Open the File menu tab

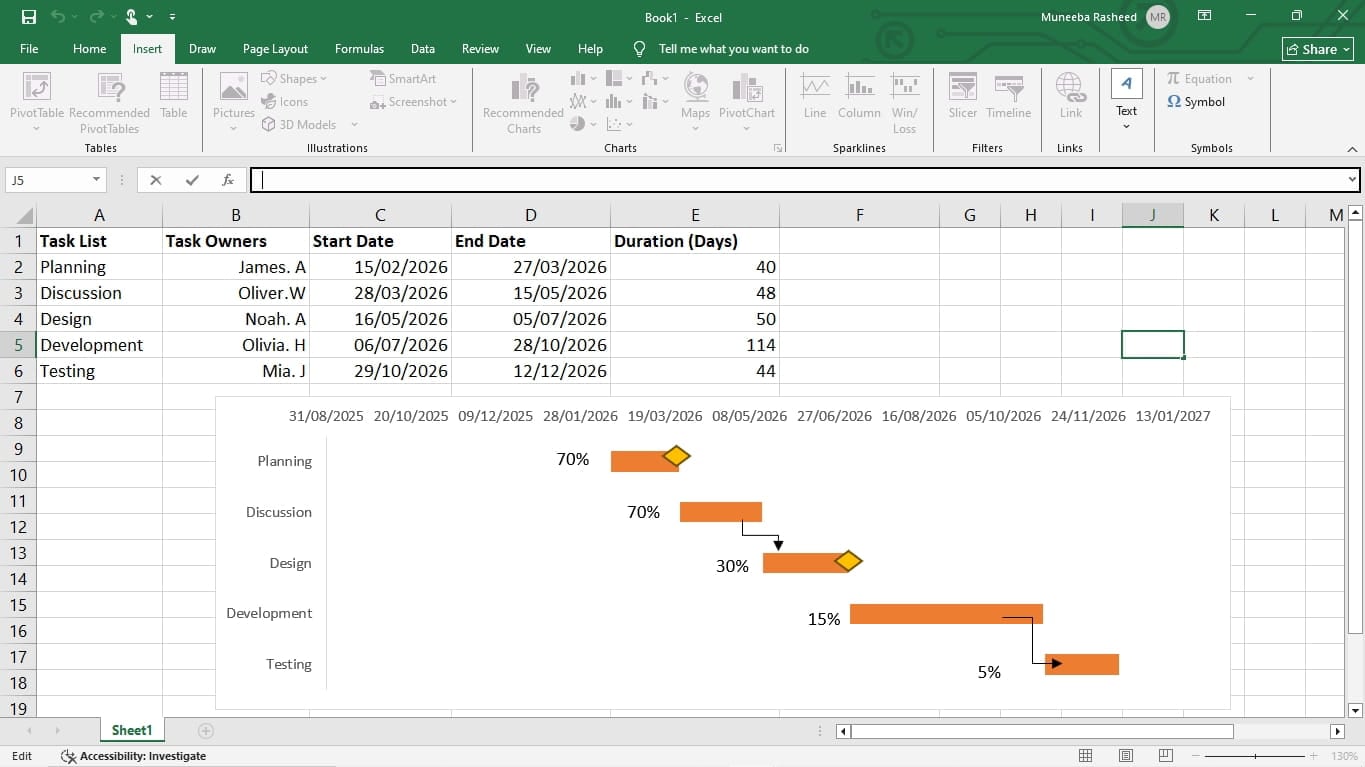pyautogui.click(x=29, y=48)
